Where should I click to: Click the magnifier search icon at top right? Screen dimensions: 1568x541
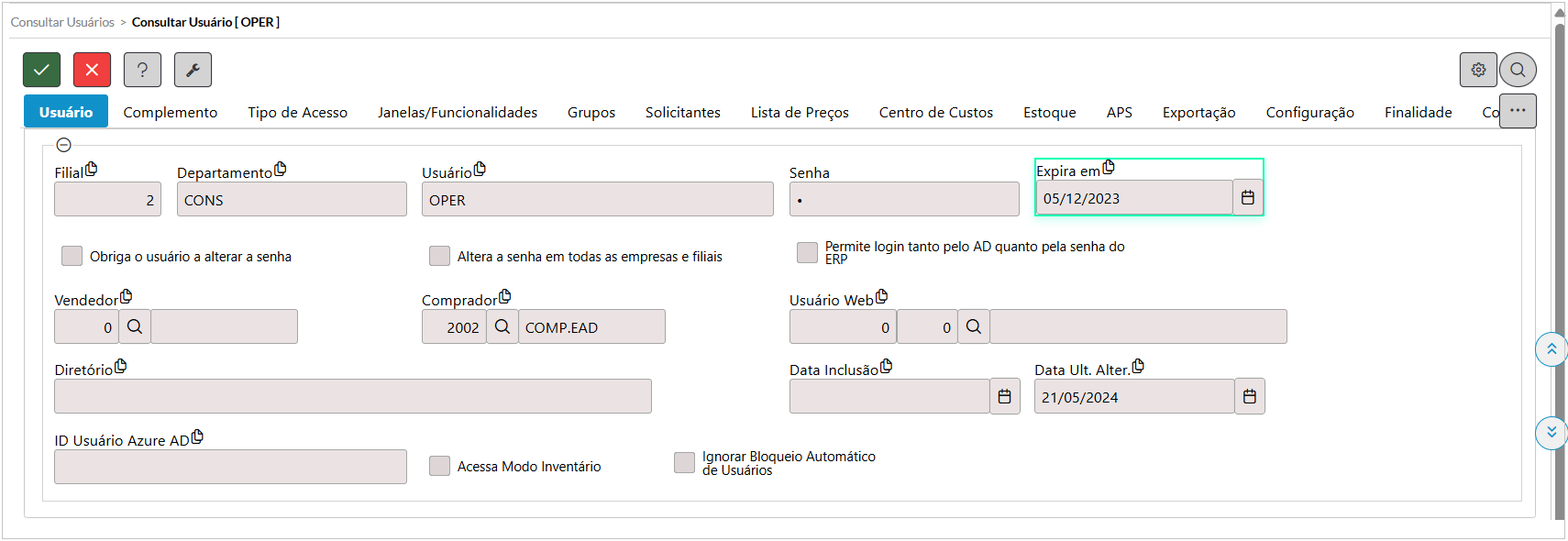1518,70
